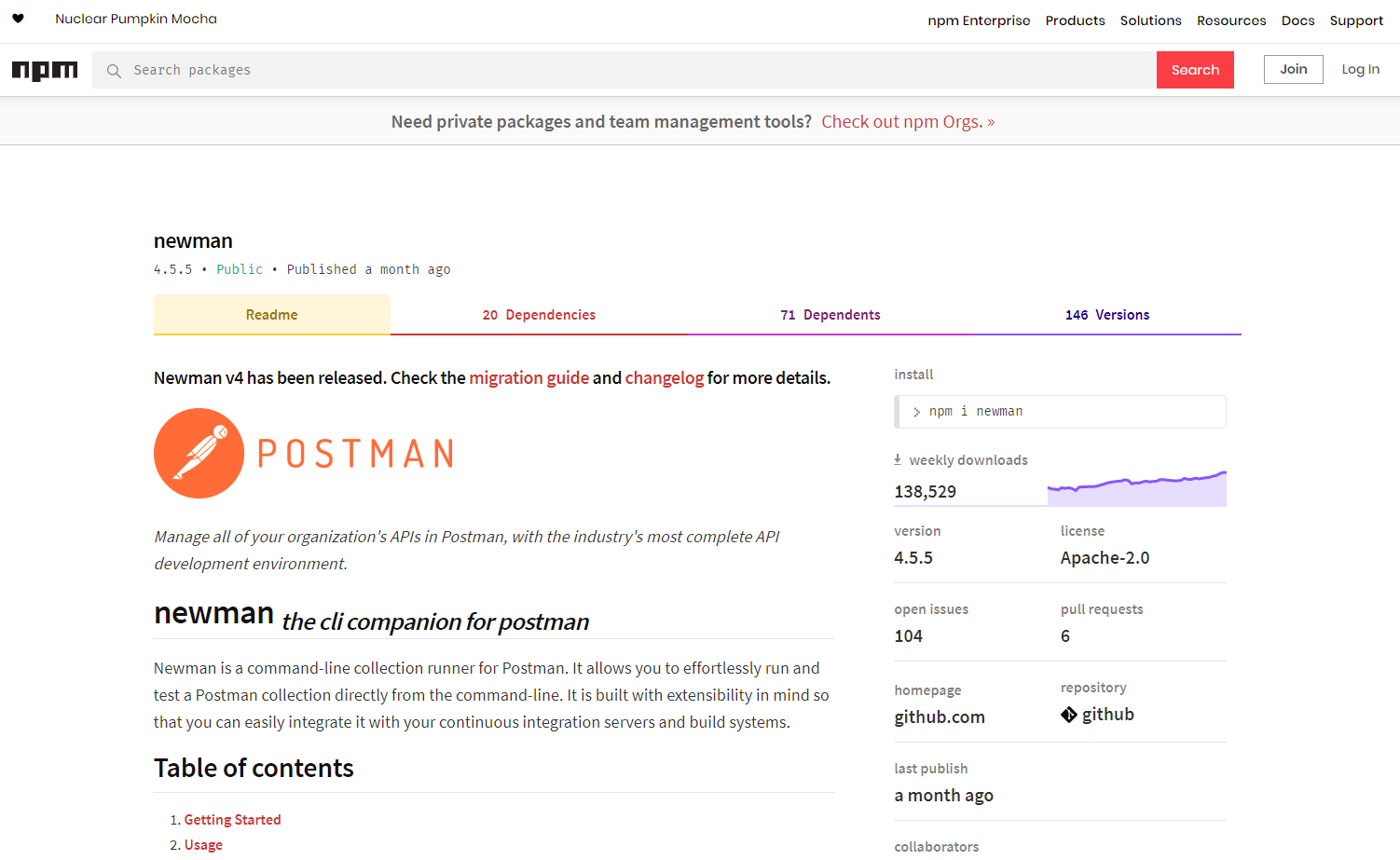Click the Join button
Screen dimensions: 1400x860
1294,70
